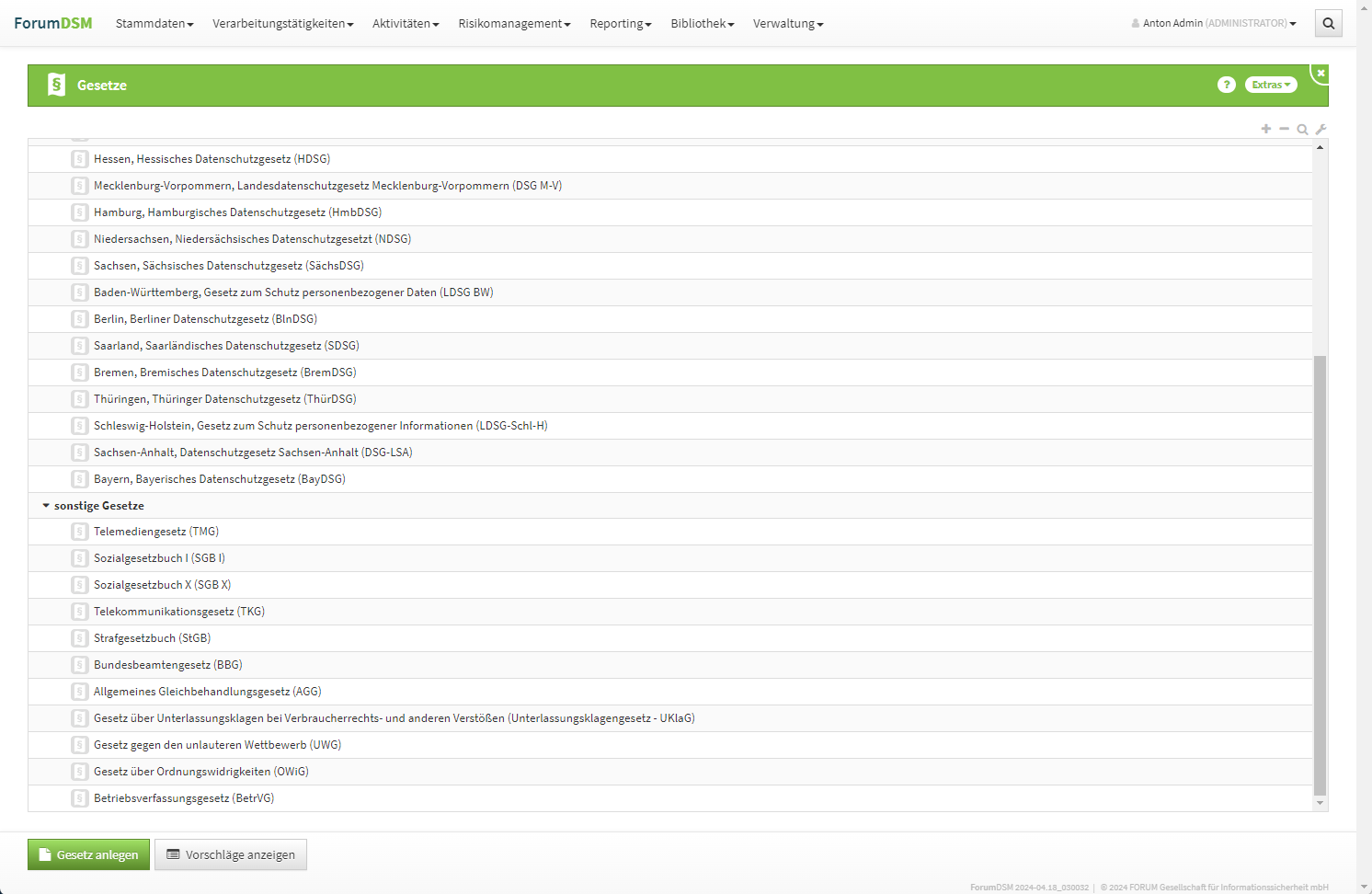Open the Bibliothek menu
Screen dimensions: 1372x894
(702, 24)
